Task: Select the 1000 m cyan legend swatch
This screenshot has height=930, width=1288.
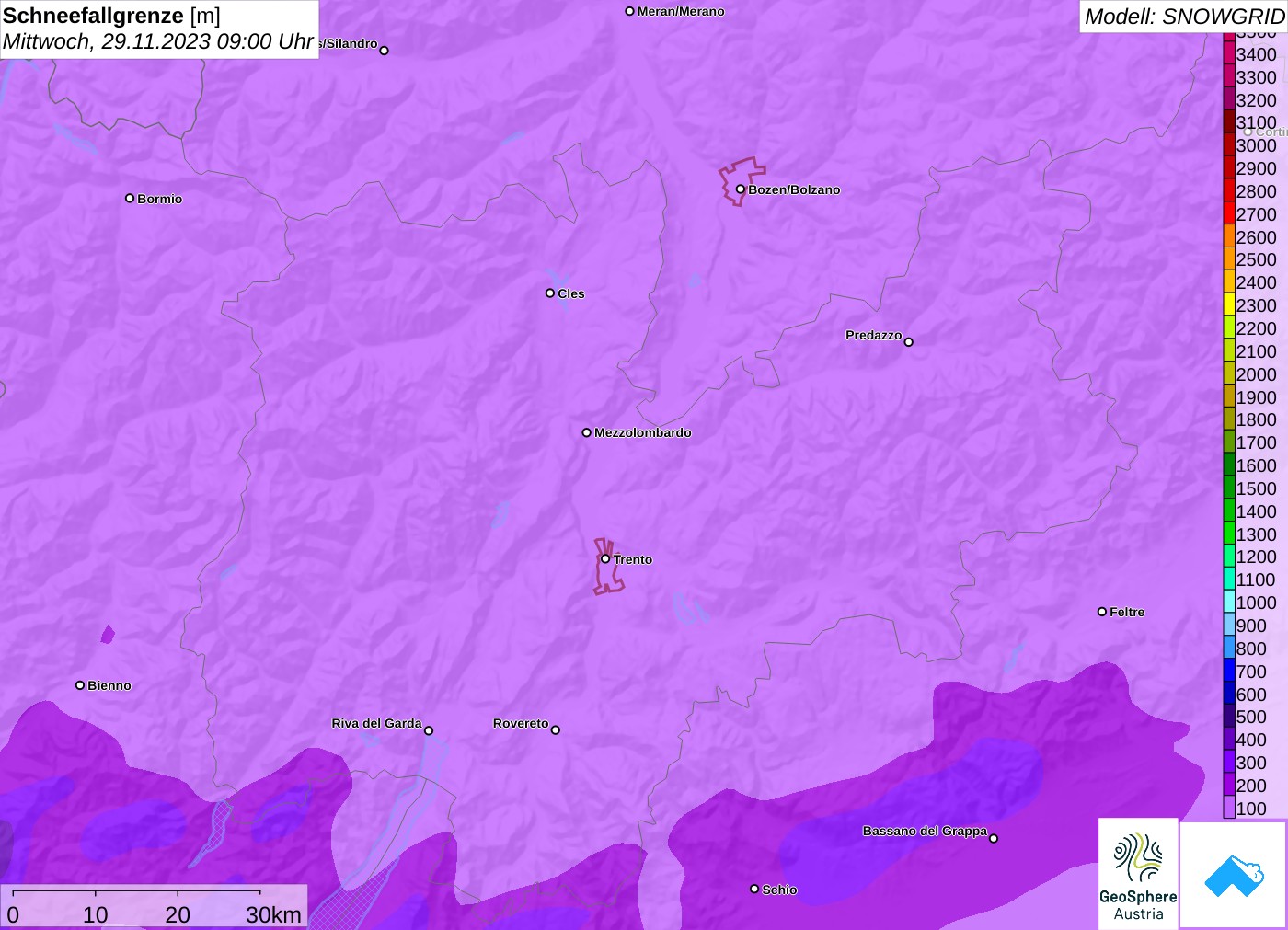Action: click(x=1229, y=603)
